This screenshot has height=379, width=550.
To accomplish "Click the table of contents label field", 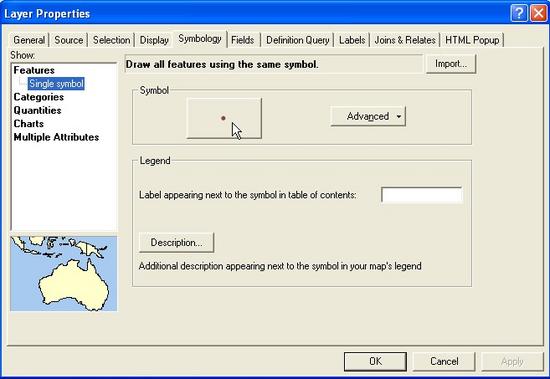I will point(422,195).
